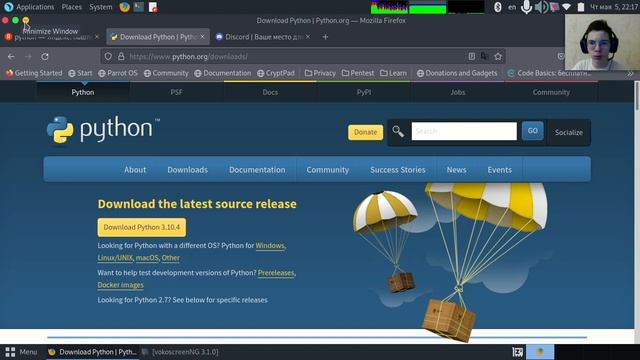
Task: Open the PSF top site tab
Action: [x=176, y=92]
